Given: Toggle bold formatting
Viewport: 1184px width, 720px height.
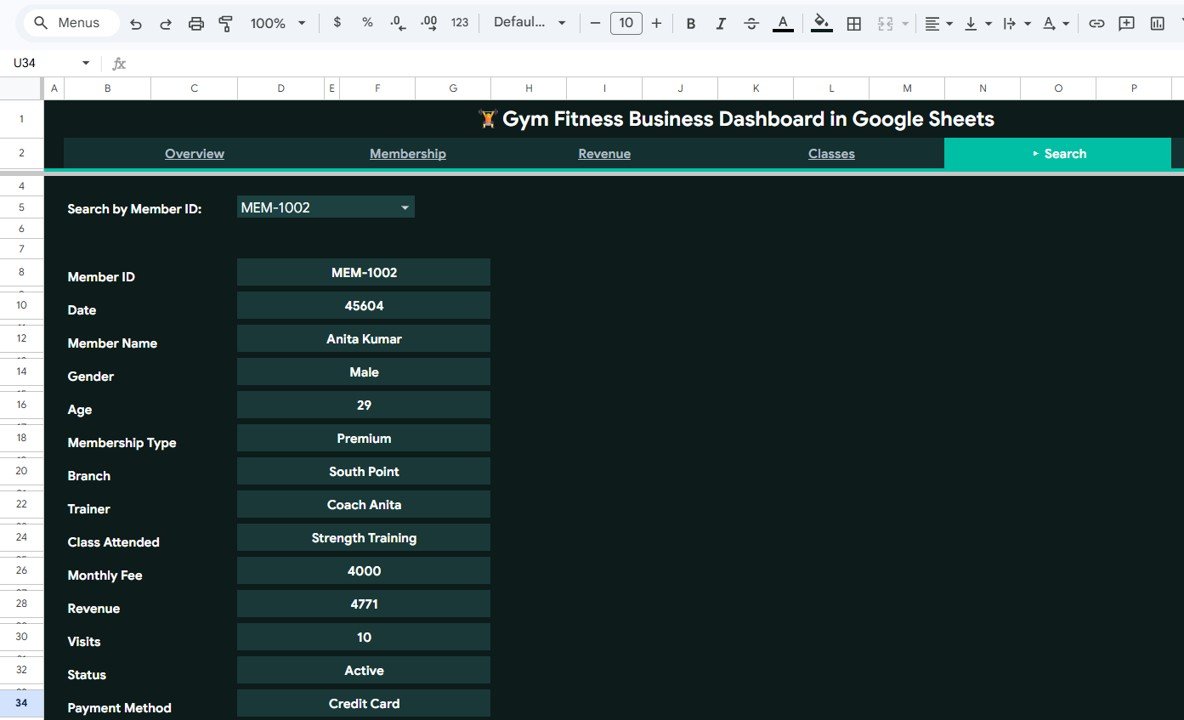Looking at the screenshot, I should coord(690,22).
